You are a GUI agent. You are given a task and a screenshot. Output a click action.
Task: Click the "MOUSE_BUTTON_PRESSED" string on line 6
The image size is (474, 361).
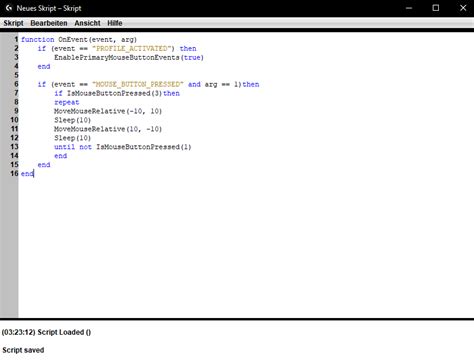coord(138,84)
